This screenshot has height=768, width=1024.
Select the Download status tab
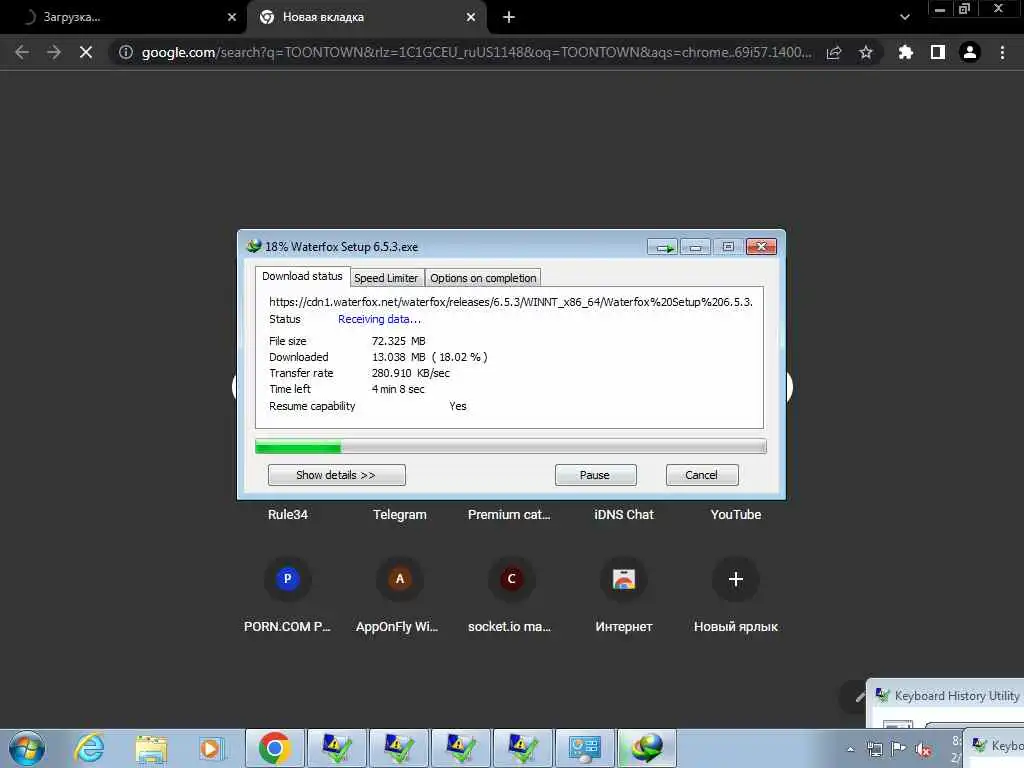[302, 276]
